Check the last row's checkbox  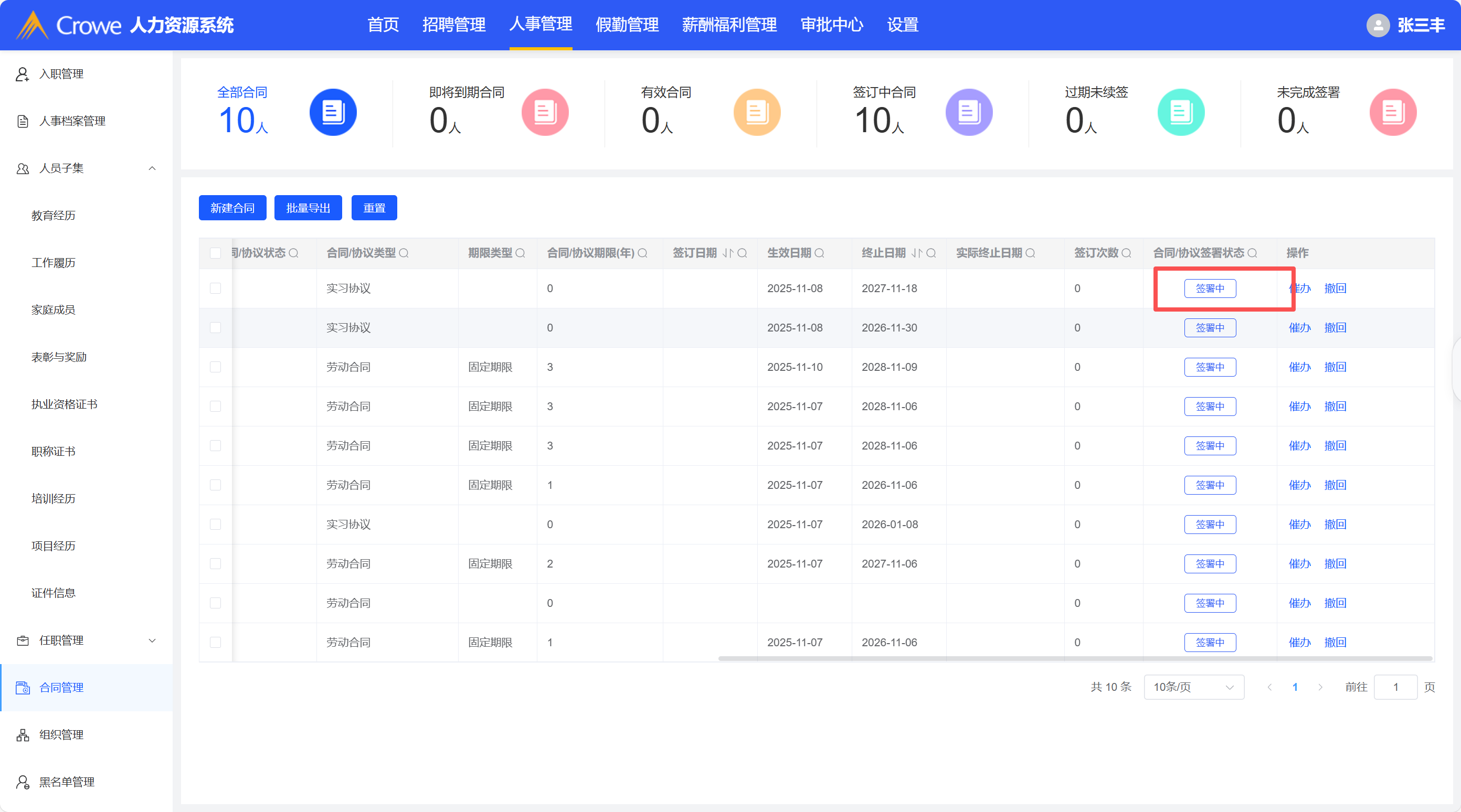(x=216, y=642)
